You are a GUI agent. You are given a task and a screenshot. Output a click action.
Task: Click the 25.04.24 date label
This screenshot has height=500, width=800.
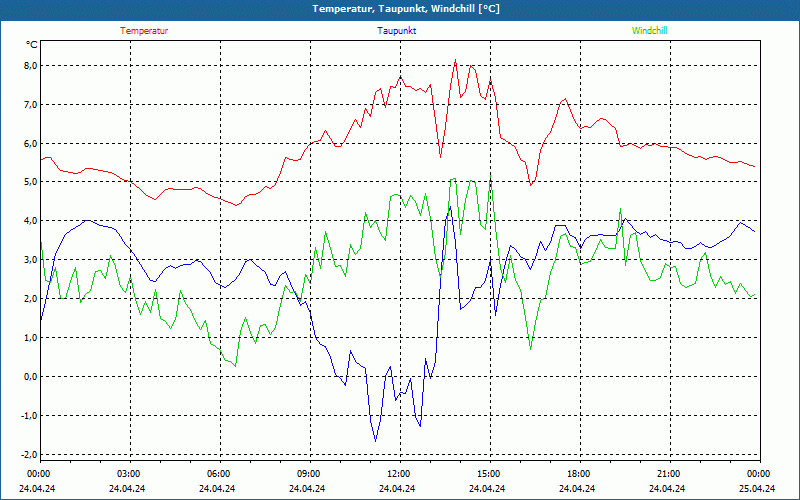(757, 488)
